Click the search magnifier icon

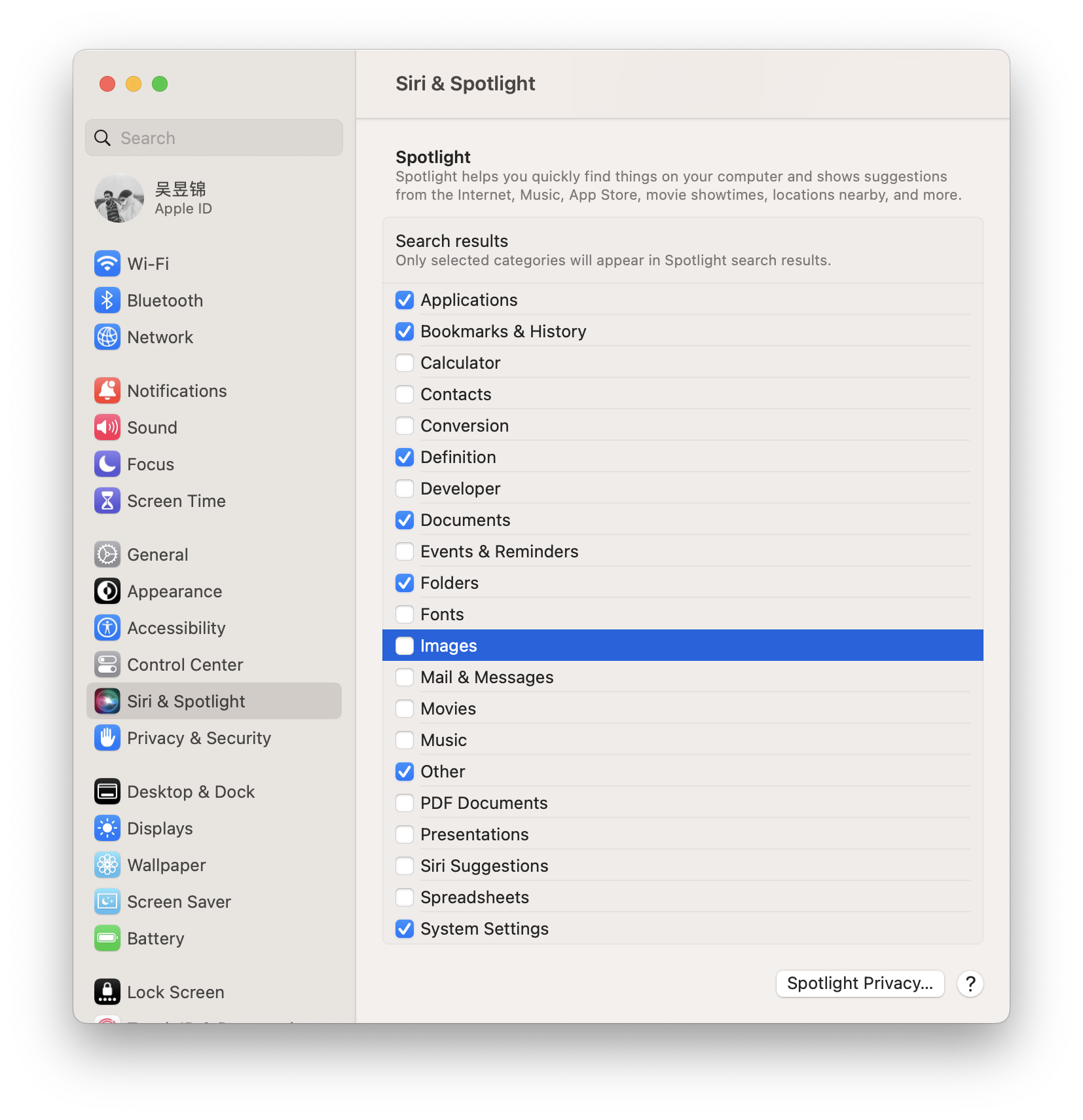coord(103,138)
